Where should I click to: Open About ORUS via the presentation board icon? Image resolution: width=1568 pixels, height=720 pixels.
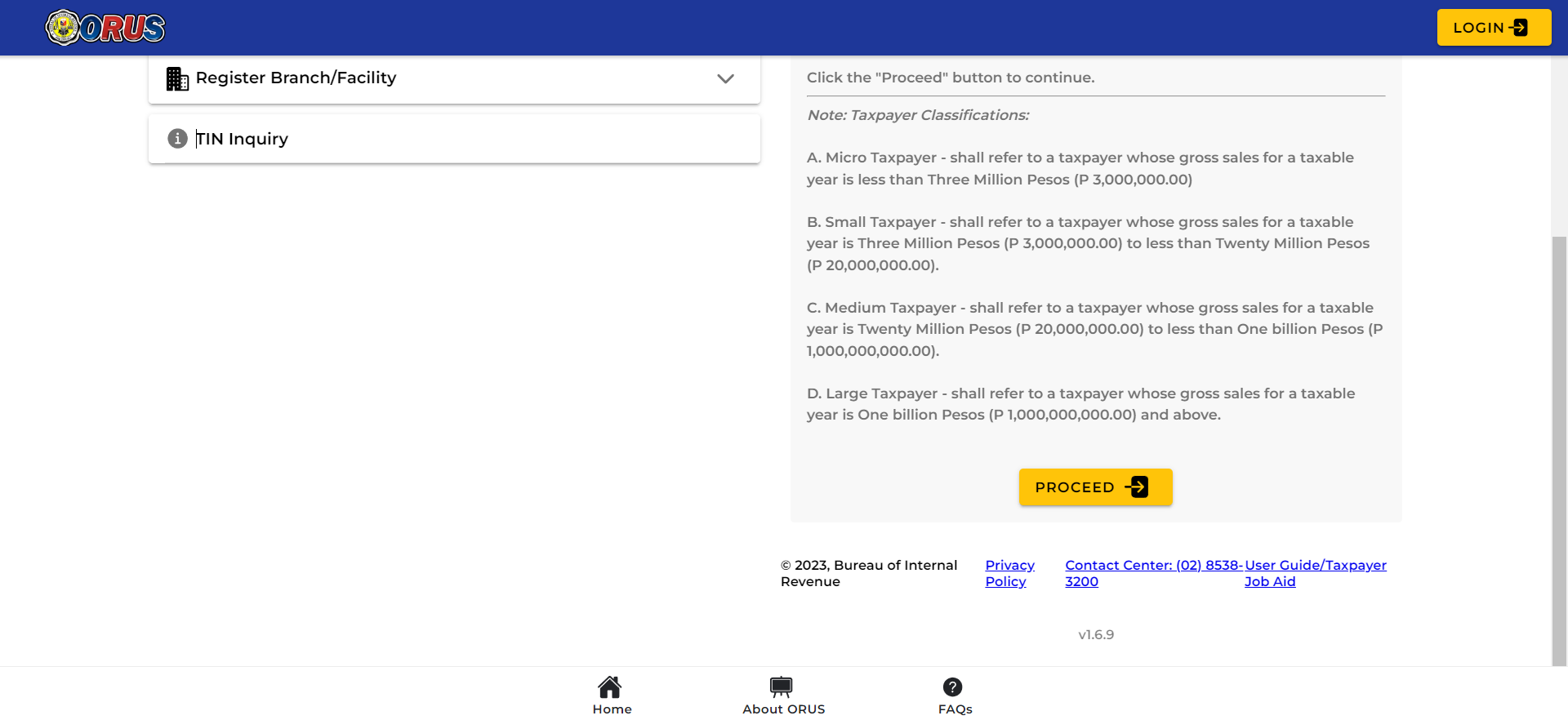pos(781,687)
